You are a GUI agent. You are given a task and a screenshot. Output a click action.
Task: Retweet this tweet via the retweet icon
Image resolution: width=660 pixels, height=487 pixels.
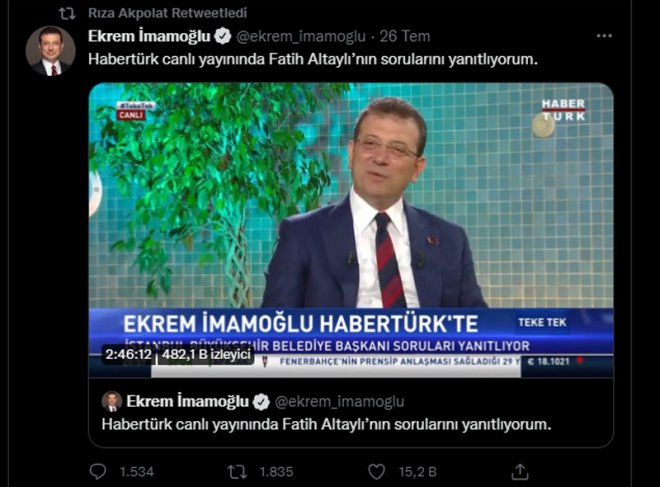click(237, 472)
